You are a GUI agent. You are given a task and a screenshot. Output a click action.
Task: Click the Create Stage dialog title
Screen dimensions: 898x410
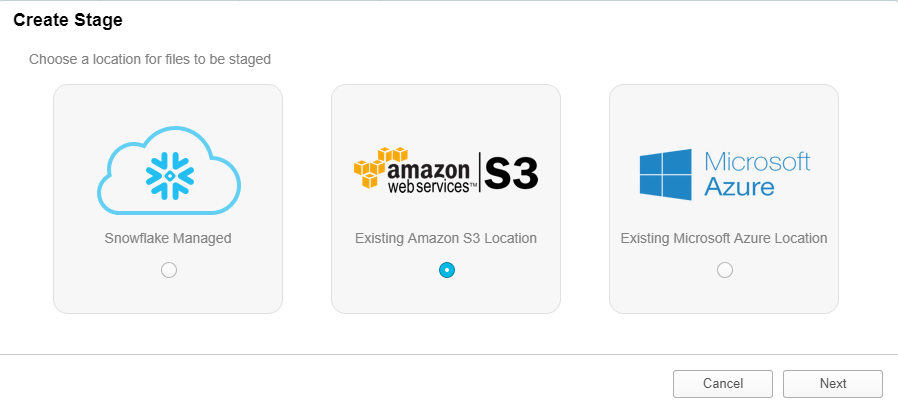(x=68, y=21)
